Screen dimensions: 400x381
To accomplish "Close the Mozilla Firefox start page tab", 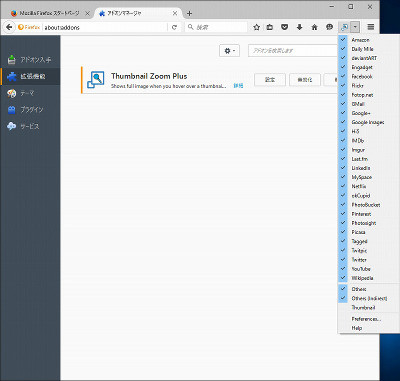I will tap(87, 13).
